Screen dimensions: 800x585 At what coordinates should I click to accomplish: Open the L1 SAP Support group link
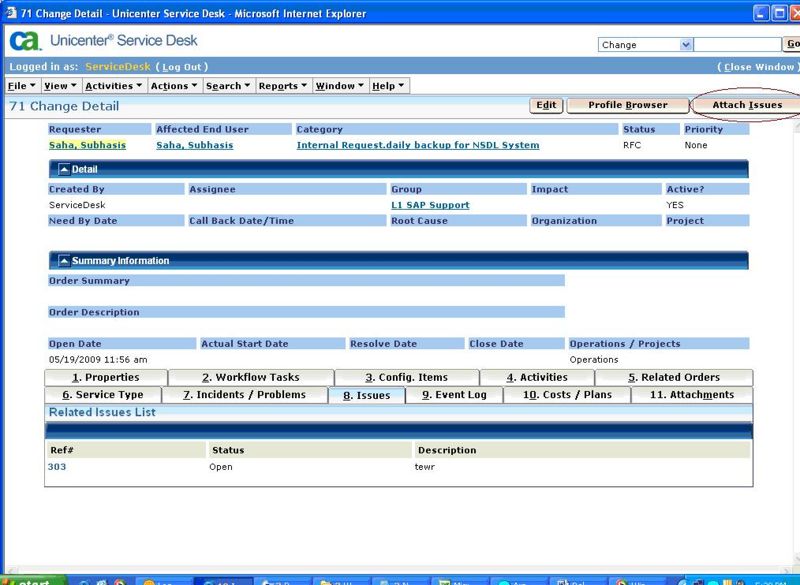click(430, 205)
